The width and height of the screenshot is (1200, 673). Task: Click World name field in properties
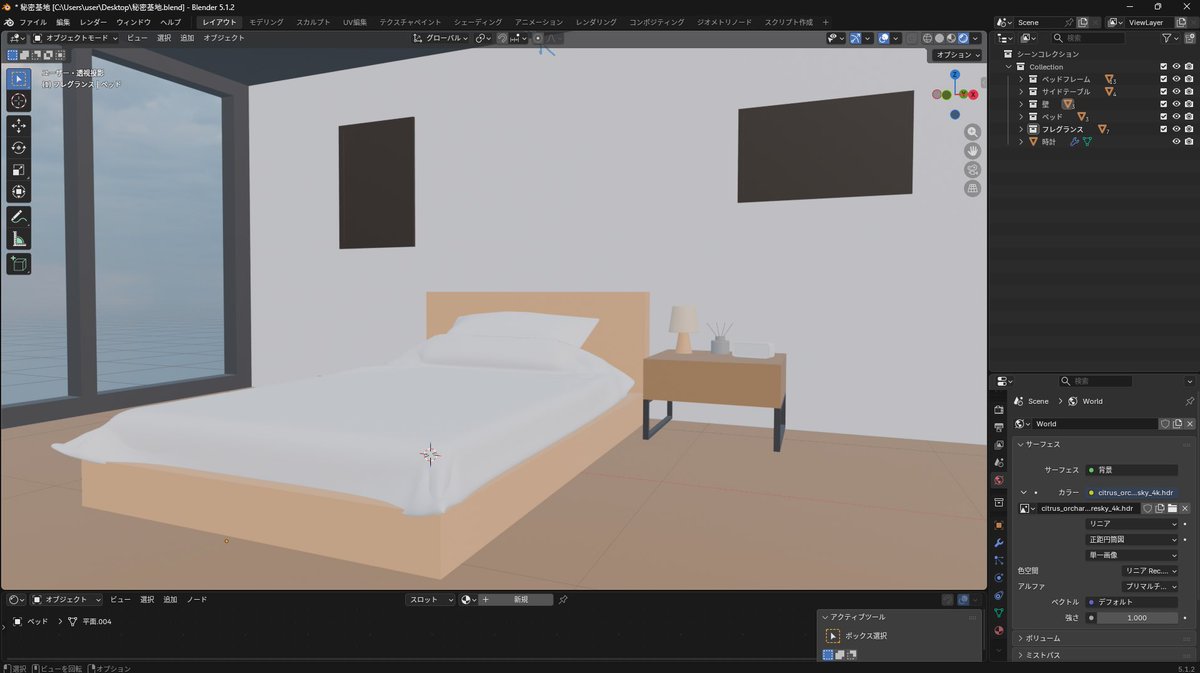click(1095, 424)
